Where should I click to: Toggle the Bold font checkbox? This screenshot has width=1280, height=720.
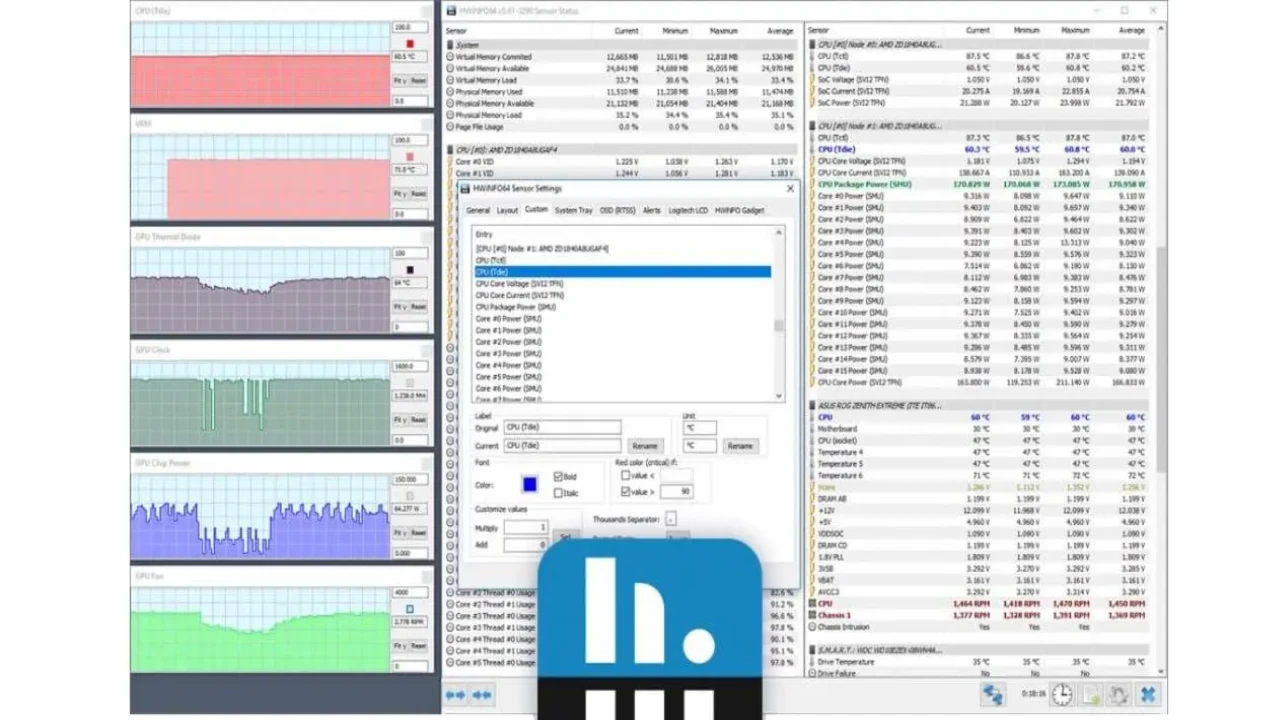pyautogui.click(x=558, y=477)
